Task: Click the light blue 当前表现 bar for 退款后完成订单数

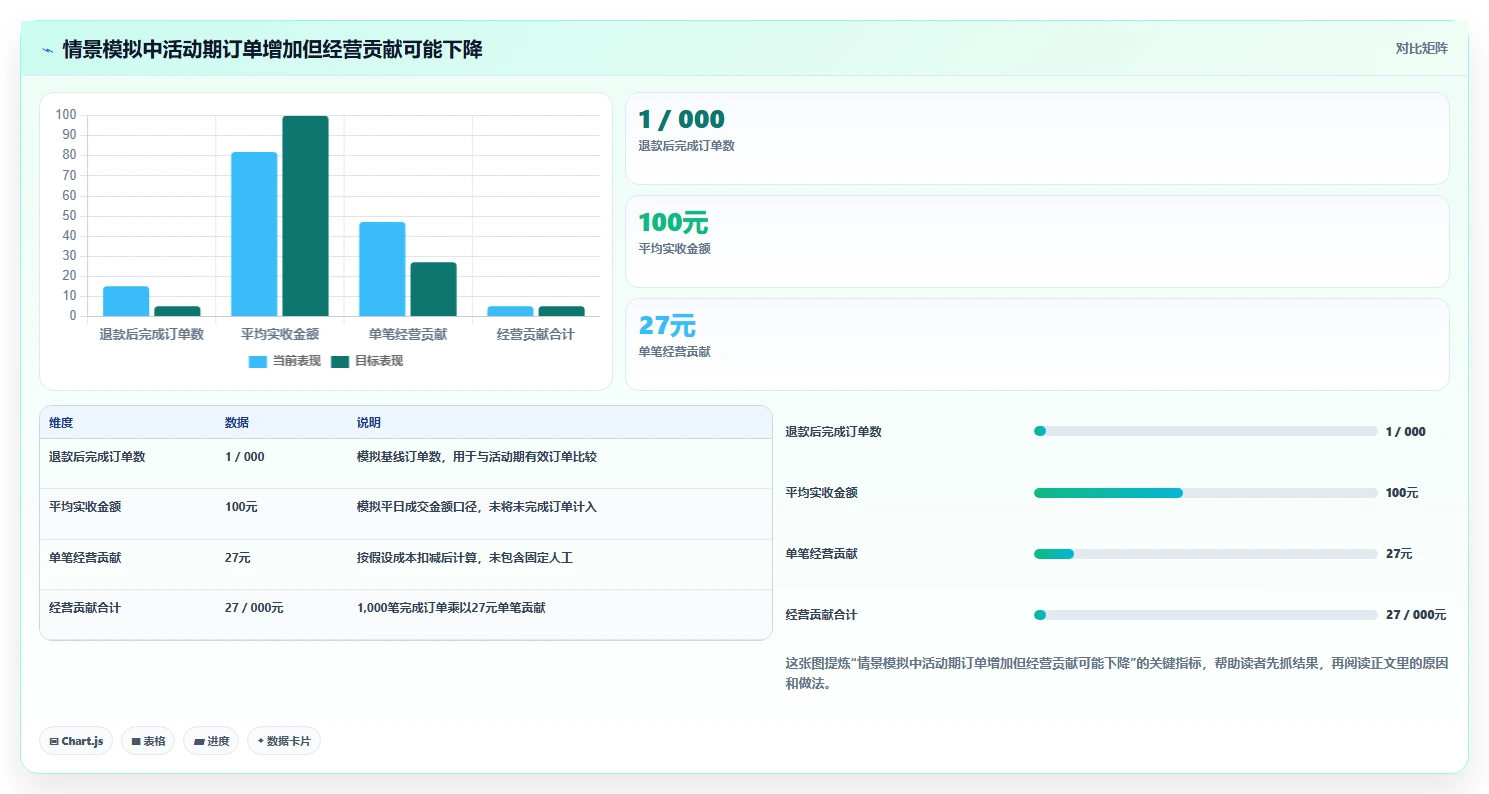Action: point(126,301)
